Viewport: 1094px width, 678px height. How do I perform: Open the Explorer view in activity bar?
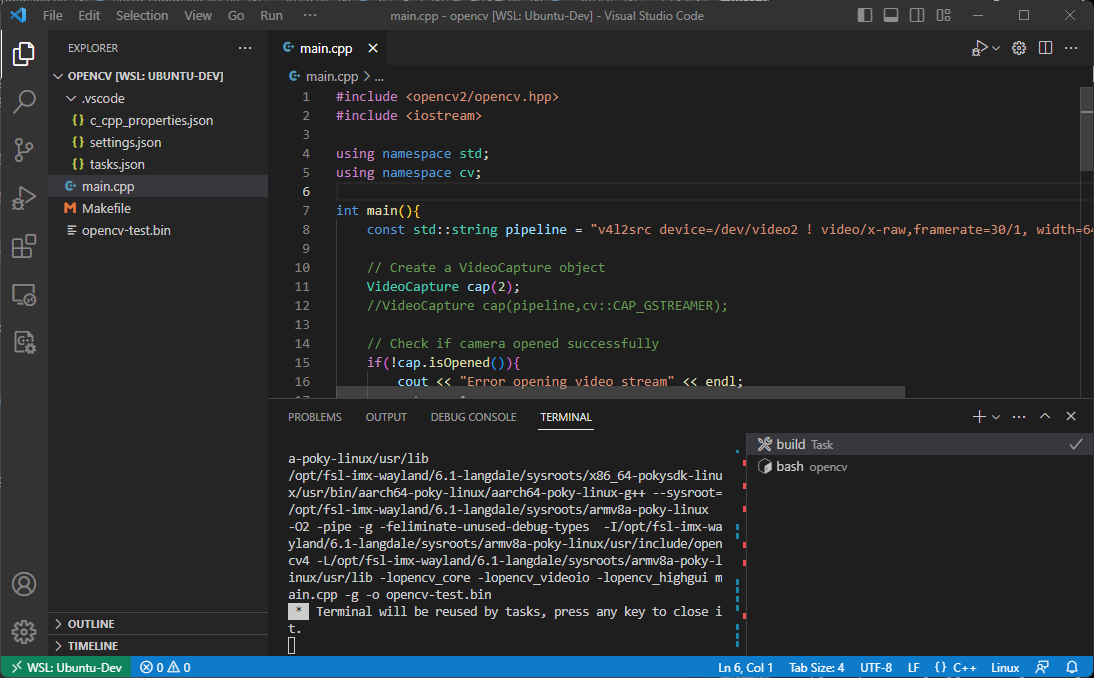click(x=24, y=54)
